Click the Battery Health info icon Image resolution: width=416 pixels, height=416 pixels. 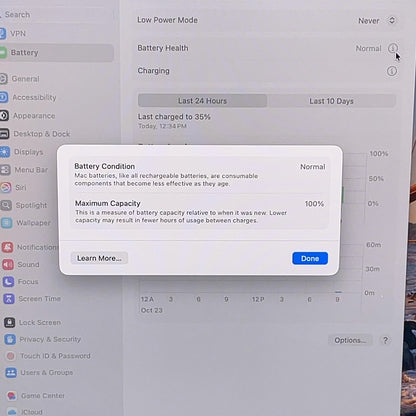(x=393, y=48)
